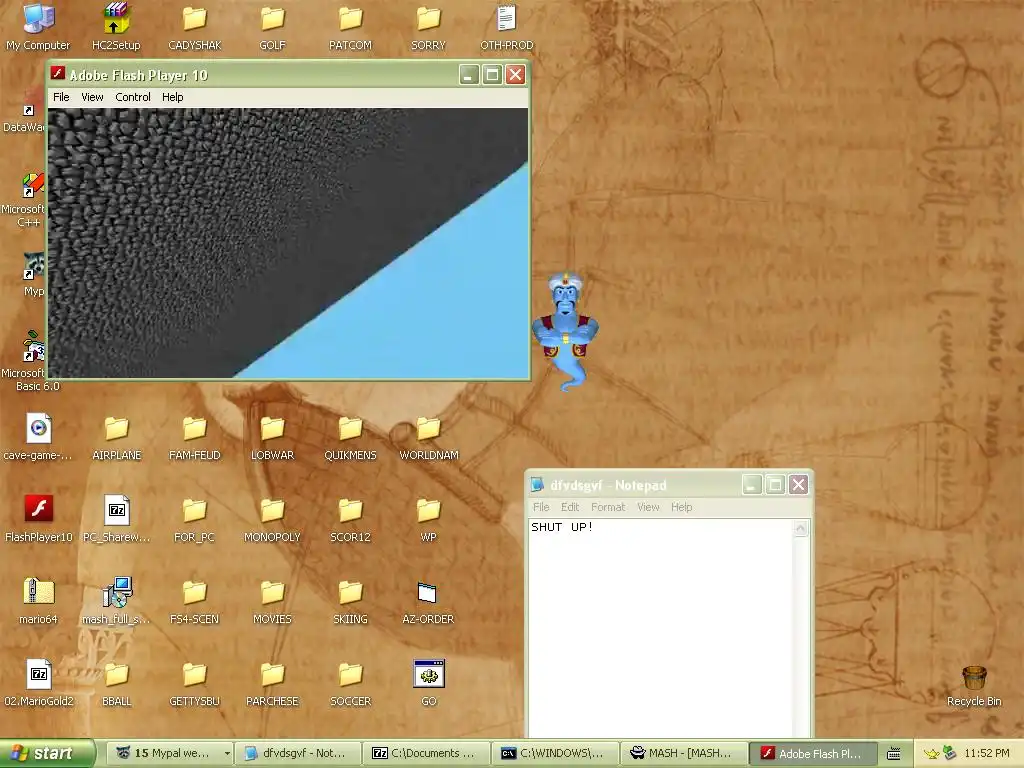Open Format menu in Notepad window
This screenshot has height=768, width=1024.
(x=608, y=507)
